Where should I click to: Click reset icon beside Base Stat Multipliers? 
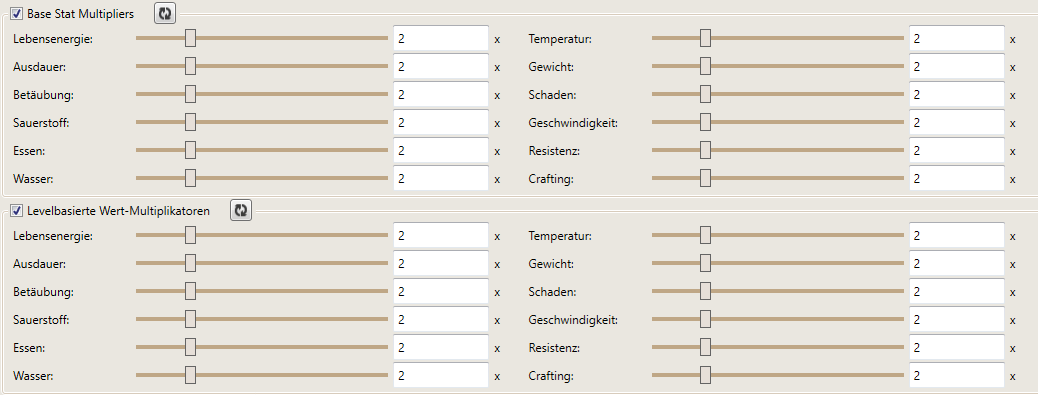point(165,13)
